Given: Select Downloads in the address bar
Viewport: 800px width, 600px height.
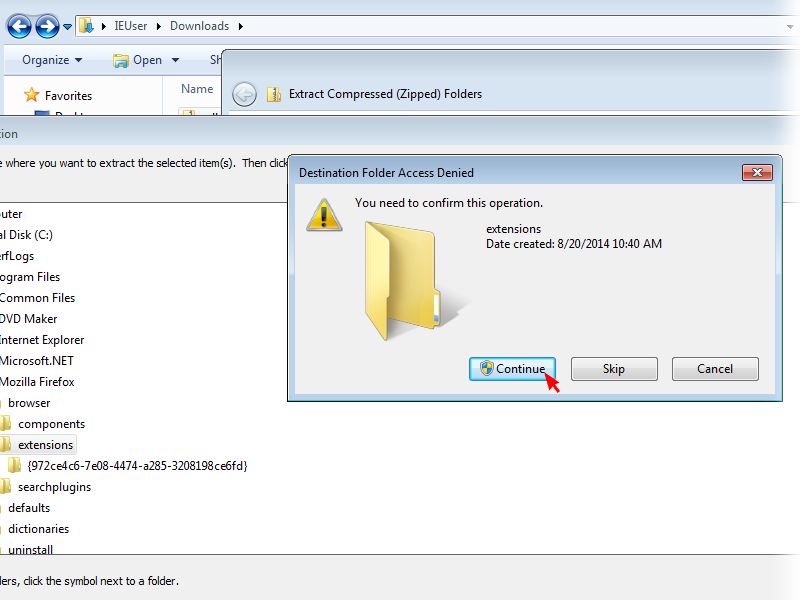Looking at the screenshot, I should [x=199, y=26].
